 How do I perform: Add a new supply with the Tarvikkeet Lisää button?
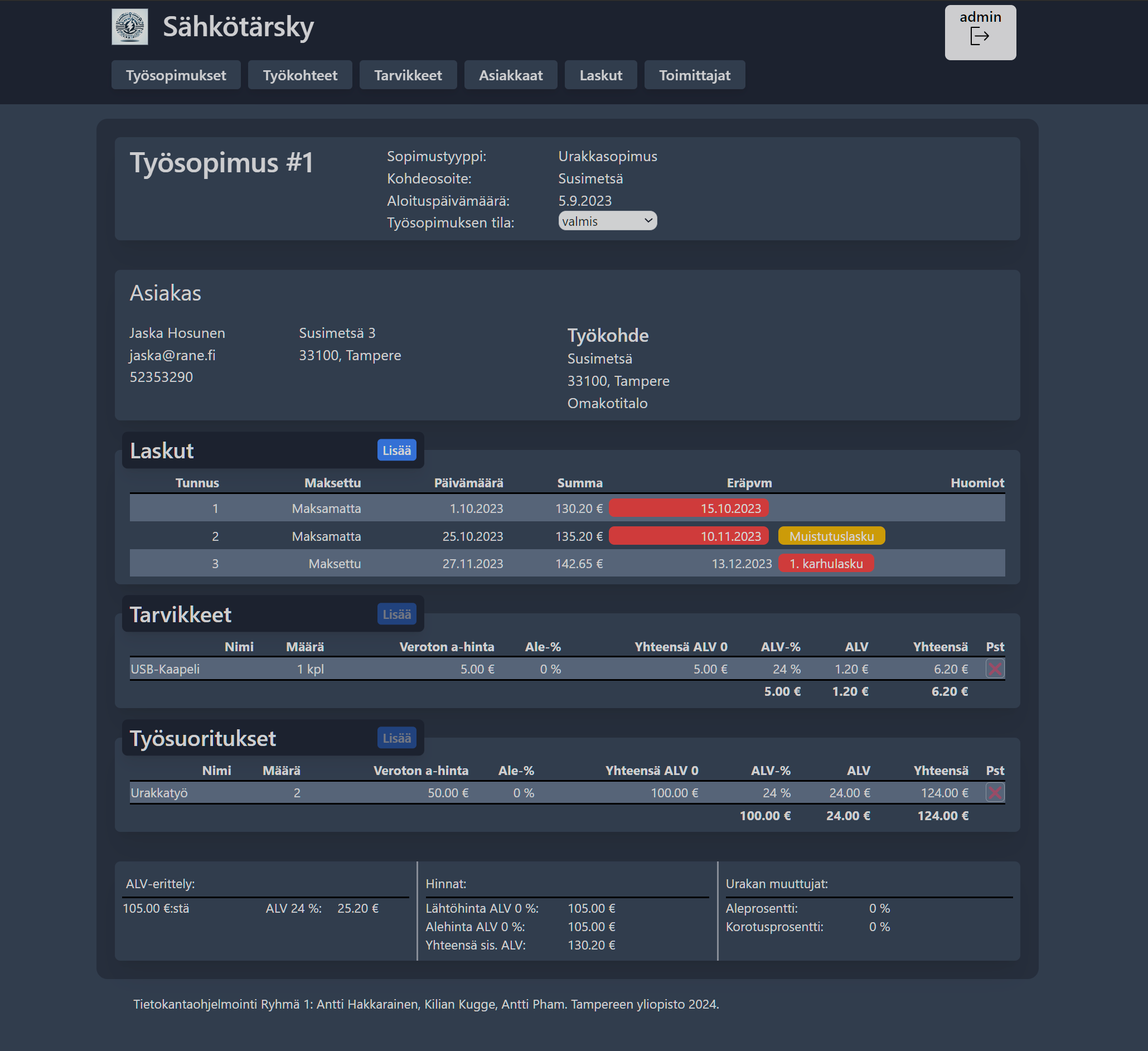click(x=397, y=614)
